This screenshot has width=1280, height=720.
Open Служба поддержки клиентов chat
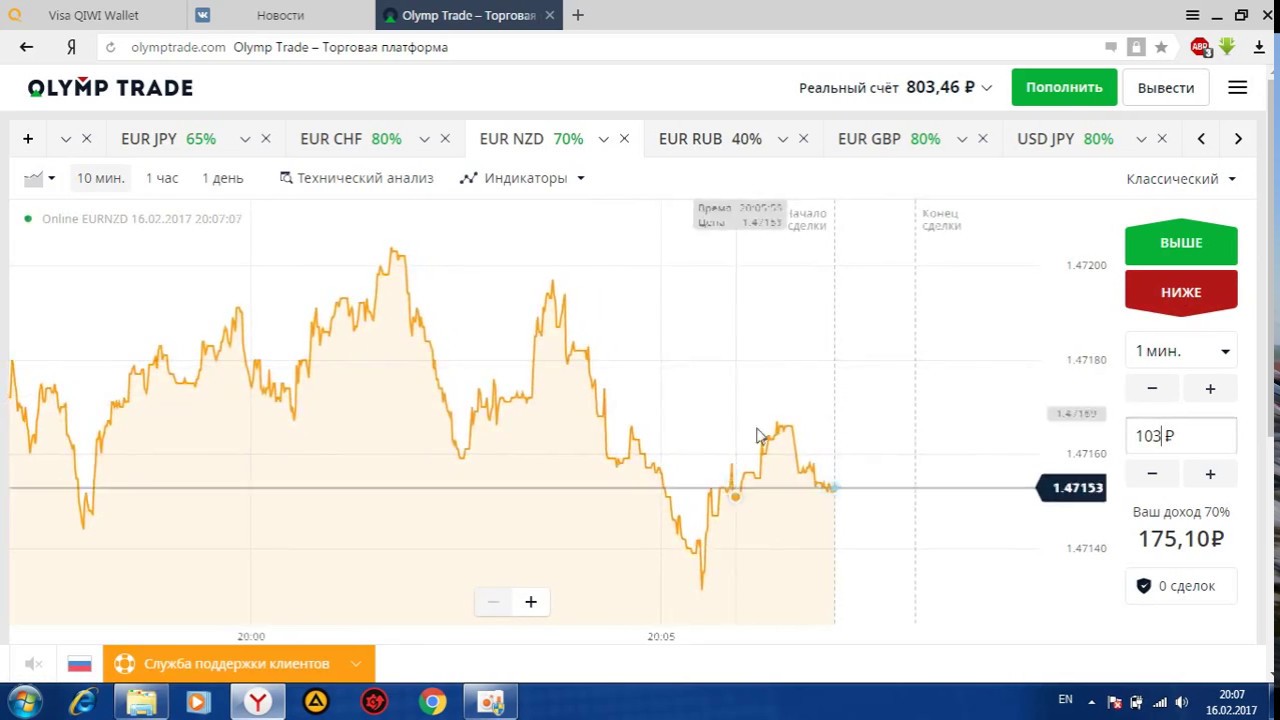238,664
